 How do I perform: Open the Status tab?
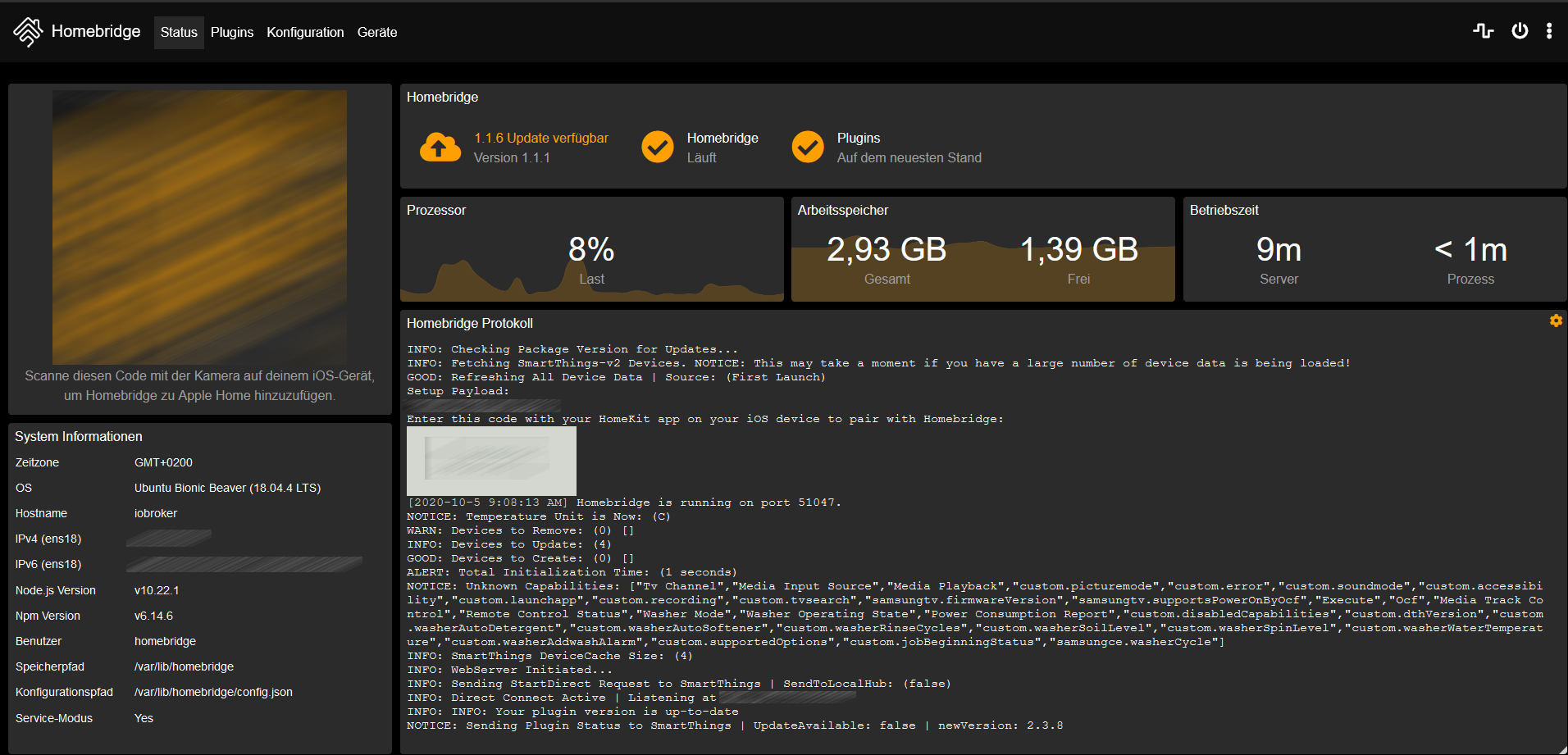[179, 32]
